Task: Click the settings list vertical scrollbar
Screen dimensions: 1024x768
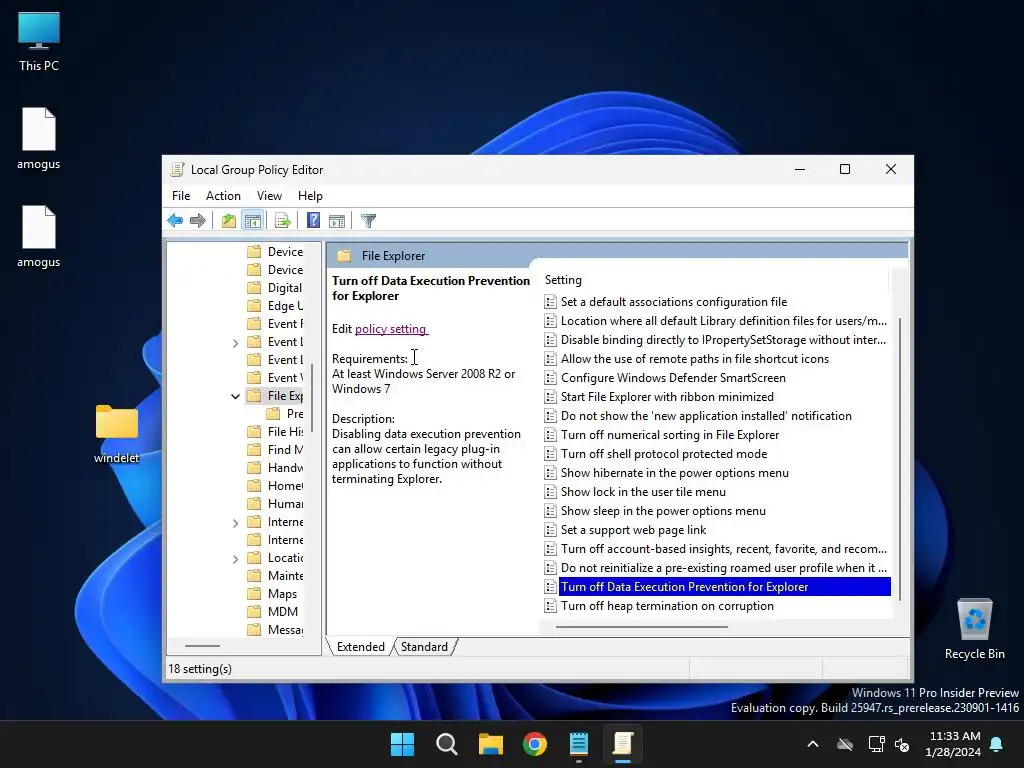Action: tap(900, 459)
